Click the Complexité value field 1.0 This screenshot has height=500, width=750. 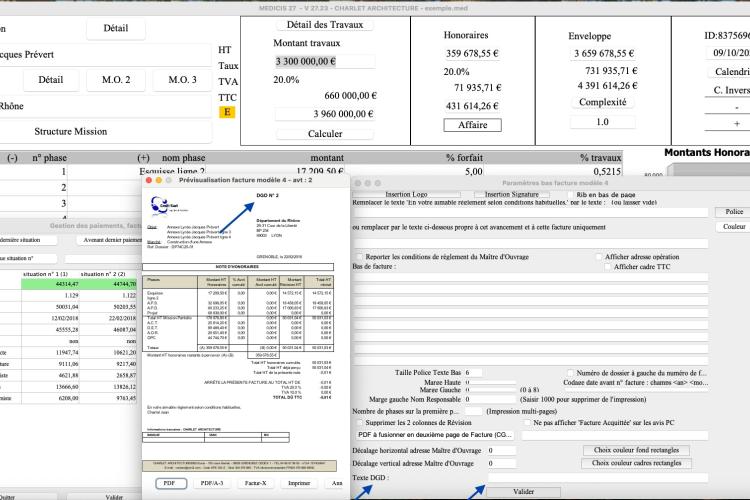[x=603, y=122]
